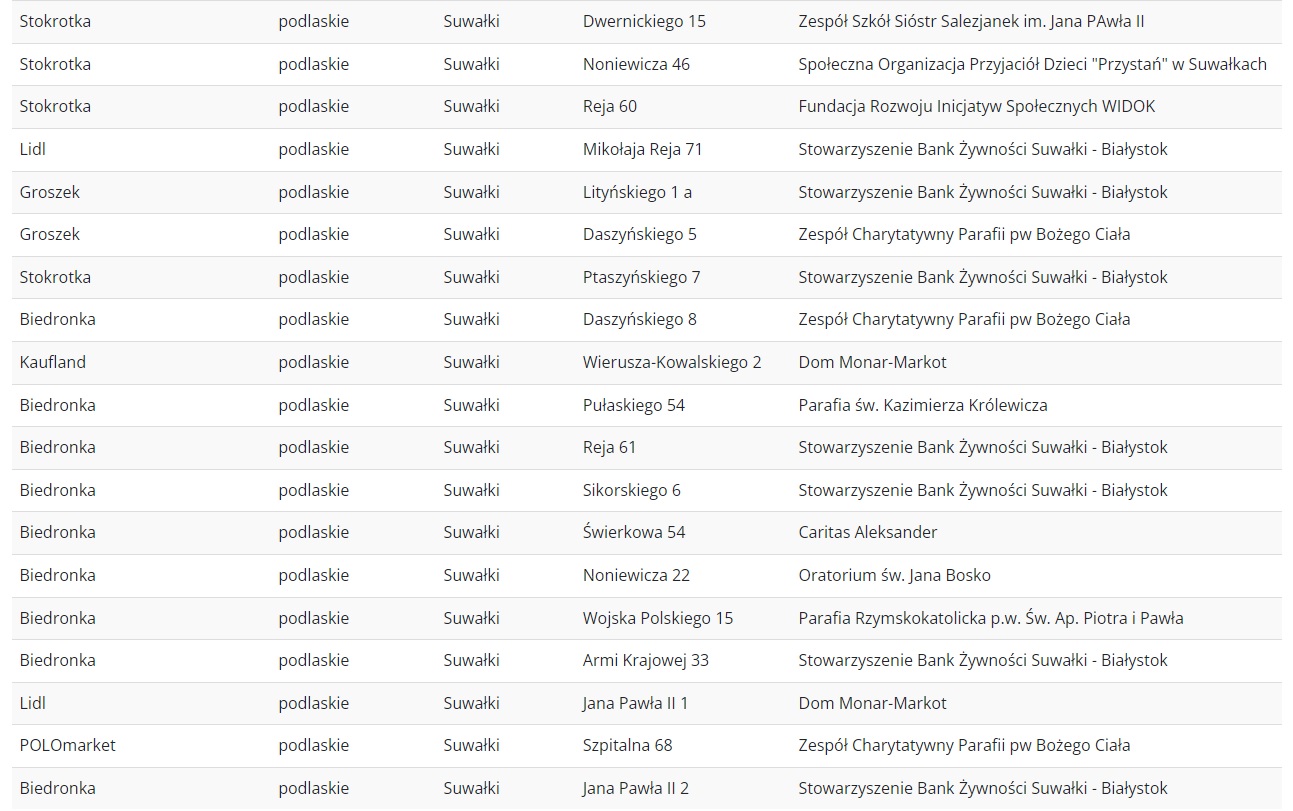This screenshot has height=811, width=1293.
Task: Click Zespół Szkół Sióstr Salezjanek organization cell
Action: pyautogui.click(x=971, y=21)
